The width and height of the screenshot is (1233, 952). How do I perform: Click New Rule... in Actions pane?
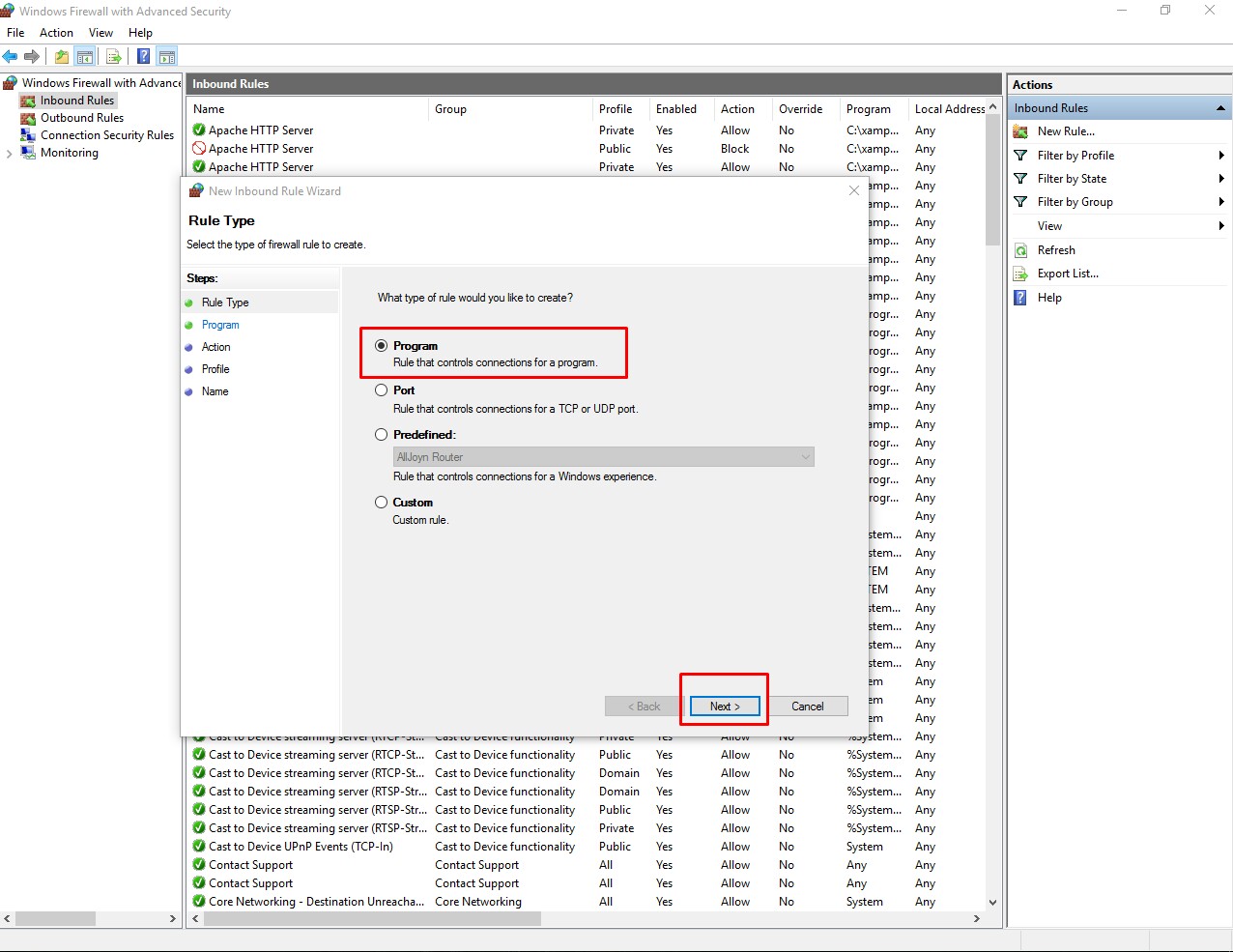coord(1066,131)
